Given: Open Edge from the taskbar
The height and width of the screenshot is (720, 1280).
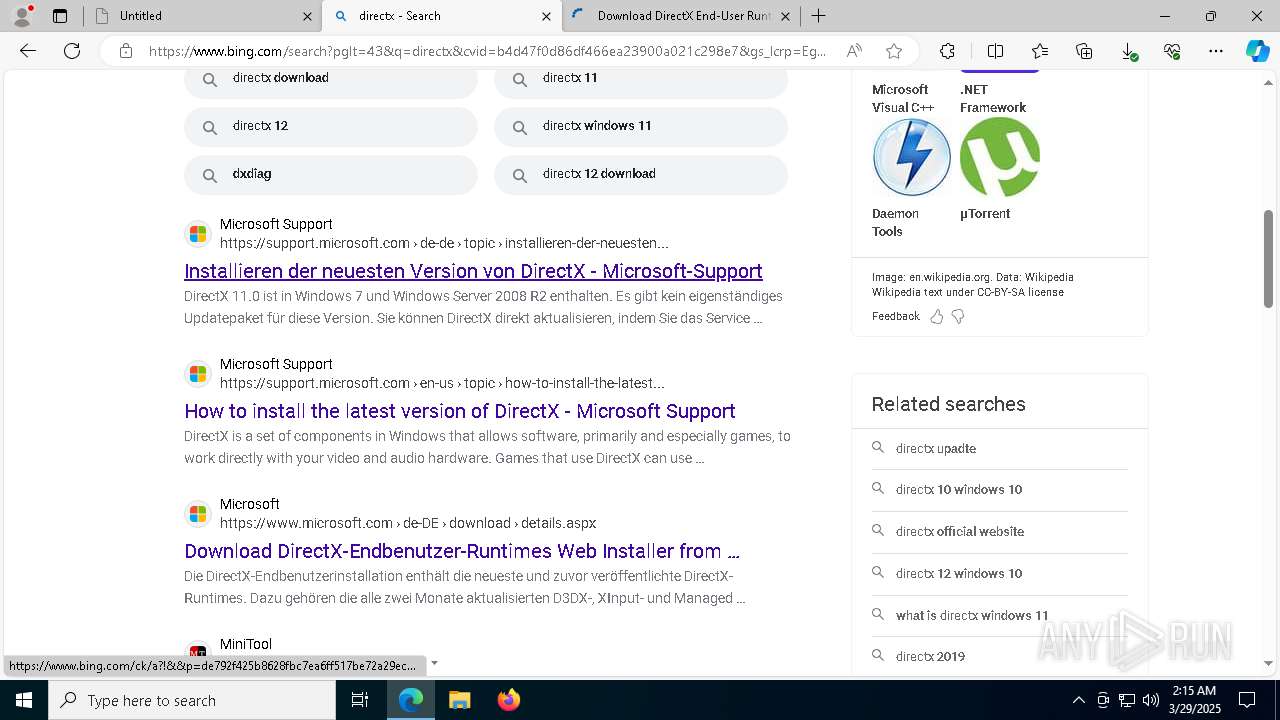Looking at the screenshot, I should 411,700.
